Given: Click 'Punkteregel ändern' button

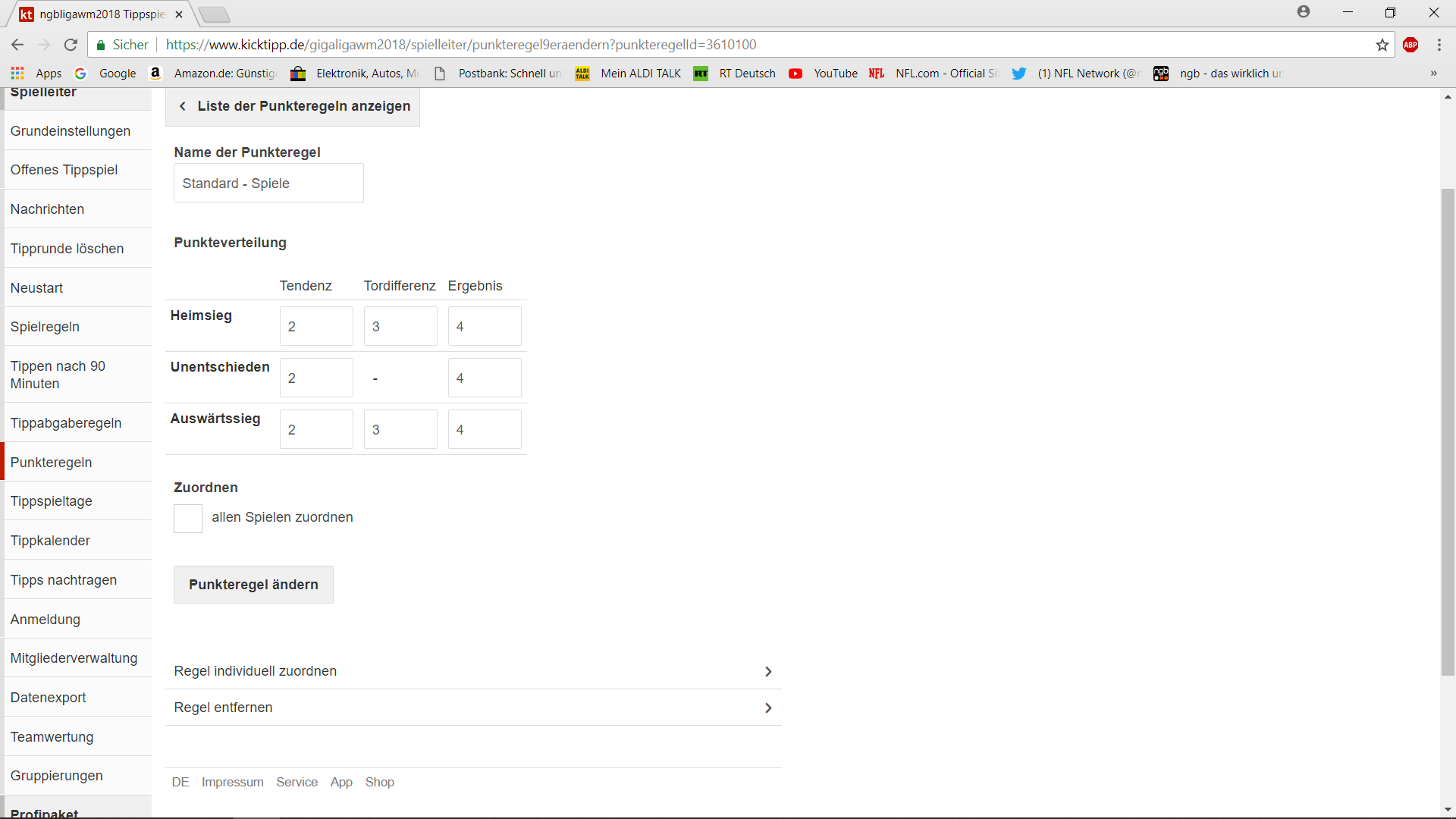Looking at the screenshot, I should [253, 585].
